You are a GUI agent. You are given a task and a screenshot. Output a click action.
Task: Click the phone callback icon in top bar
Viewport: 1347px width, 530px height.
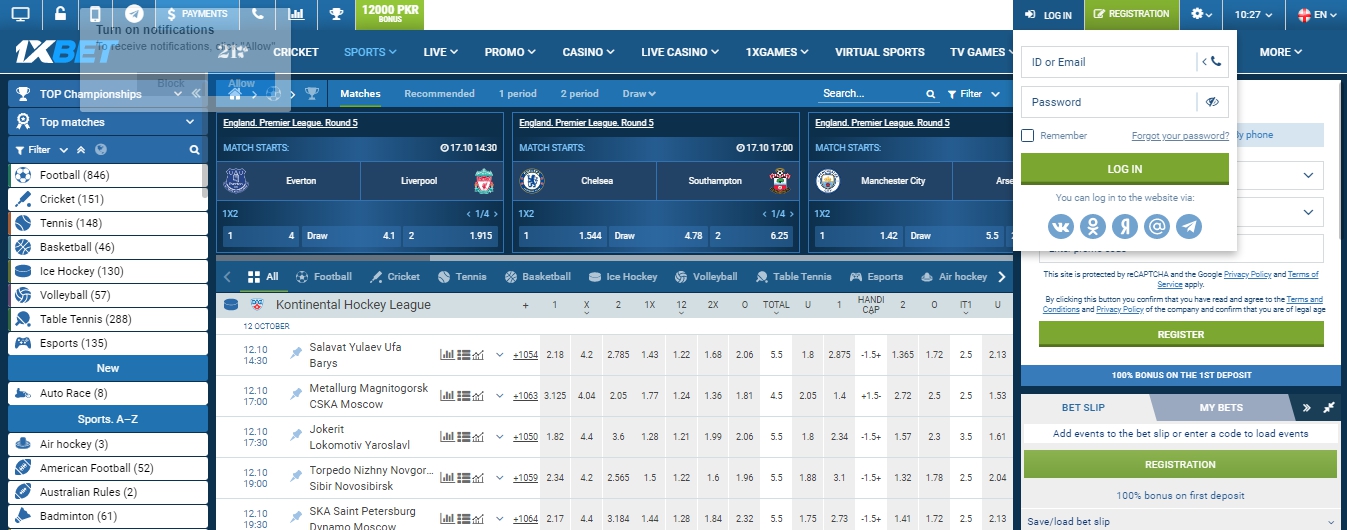(258, 14)
